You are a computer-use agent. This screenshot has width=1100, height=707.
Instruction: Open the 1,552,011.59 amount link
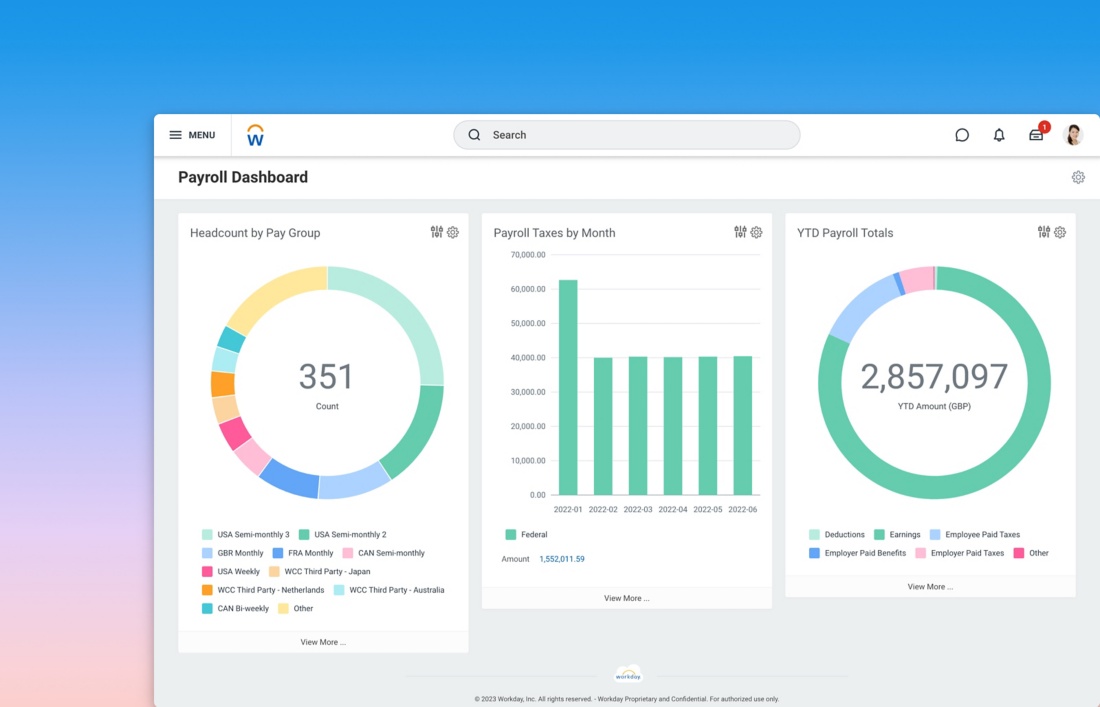click(562, 559)
